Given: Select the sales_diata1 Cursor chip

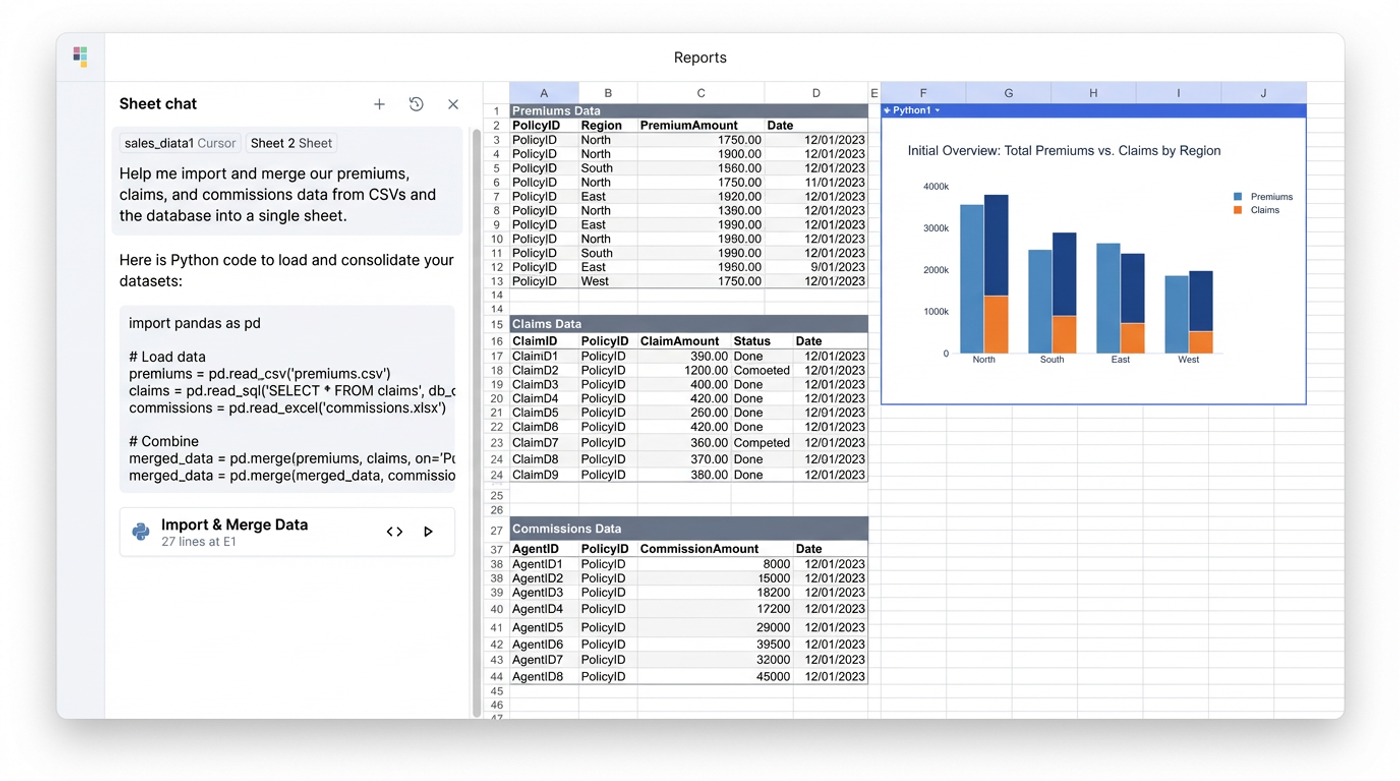Looking at the screenshot, I should coord(179,143).
